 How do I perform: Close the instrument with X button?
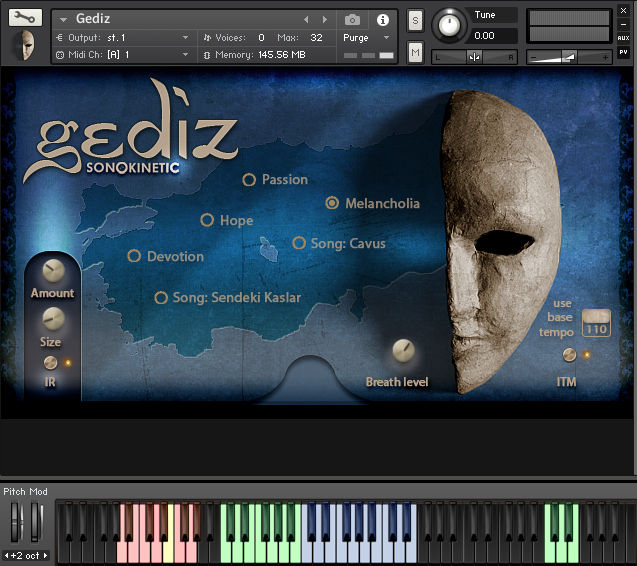[x=624, y=11]
